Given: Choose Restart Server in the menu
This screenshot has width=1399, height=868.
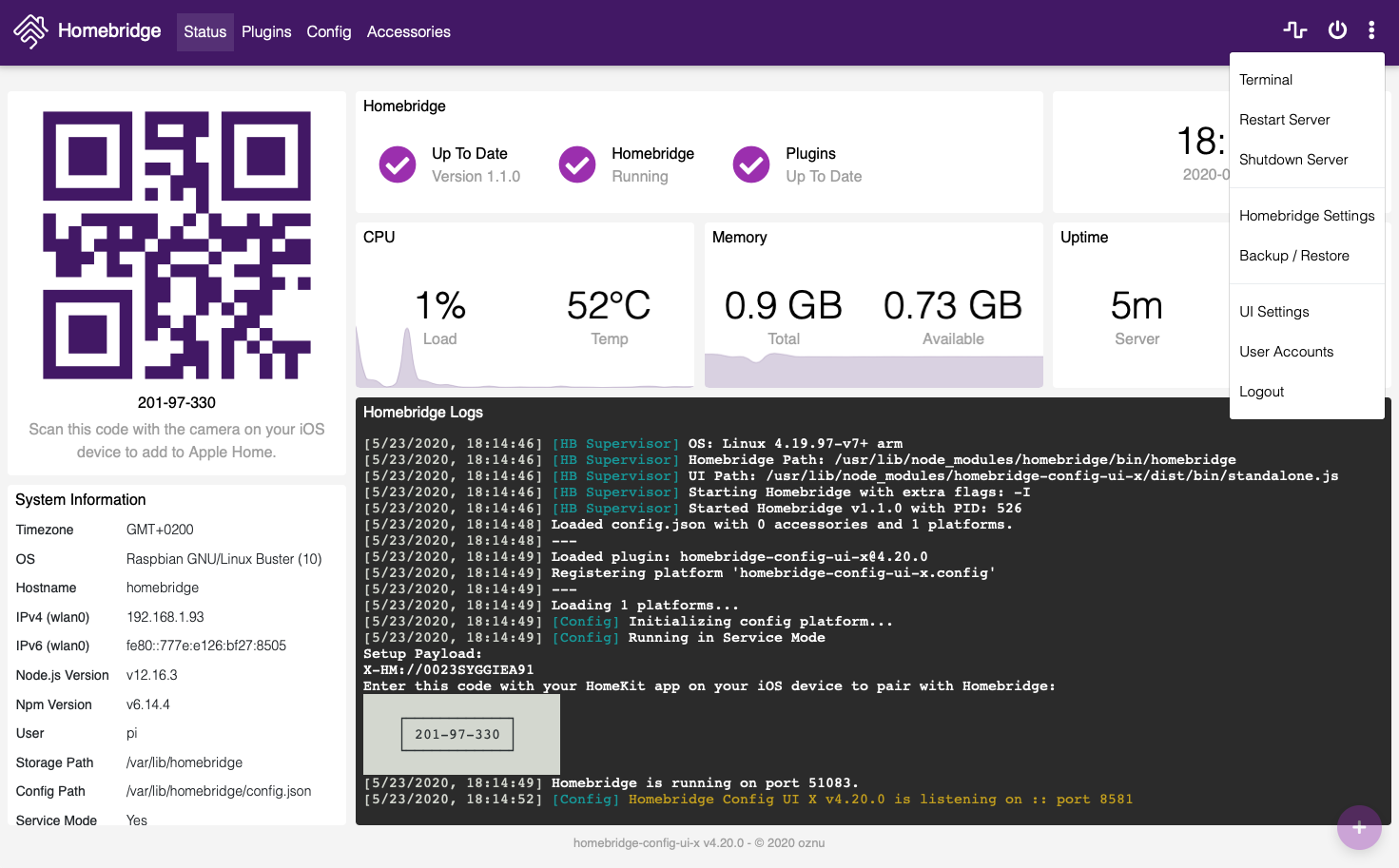Looking at the screenshot, I should click(x=1307, y=120).
